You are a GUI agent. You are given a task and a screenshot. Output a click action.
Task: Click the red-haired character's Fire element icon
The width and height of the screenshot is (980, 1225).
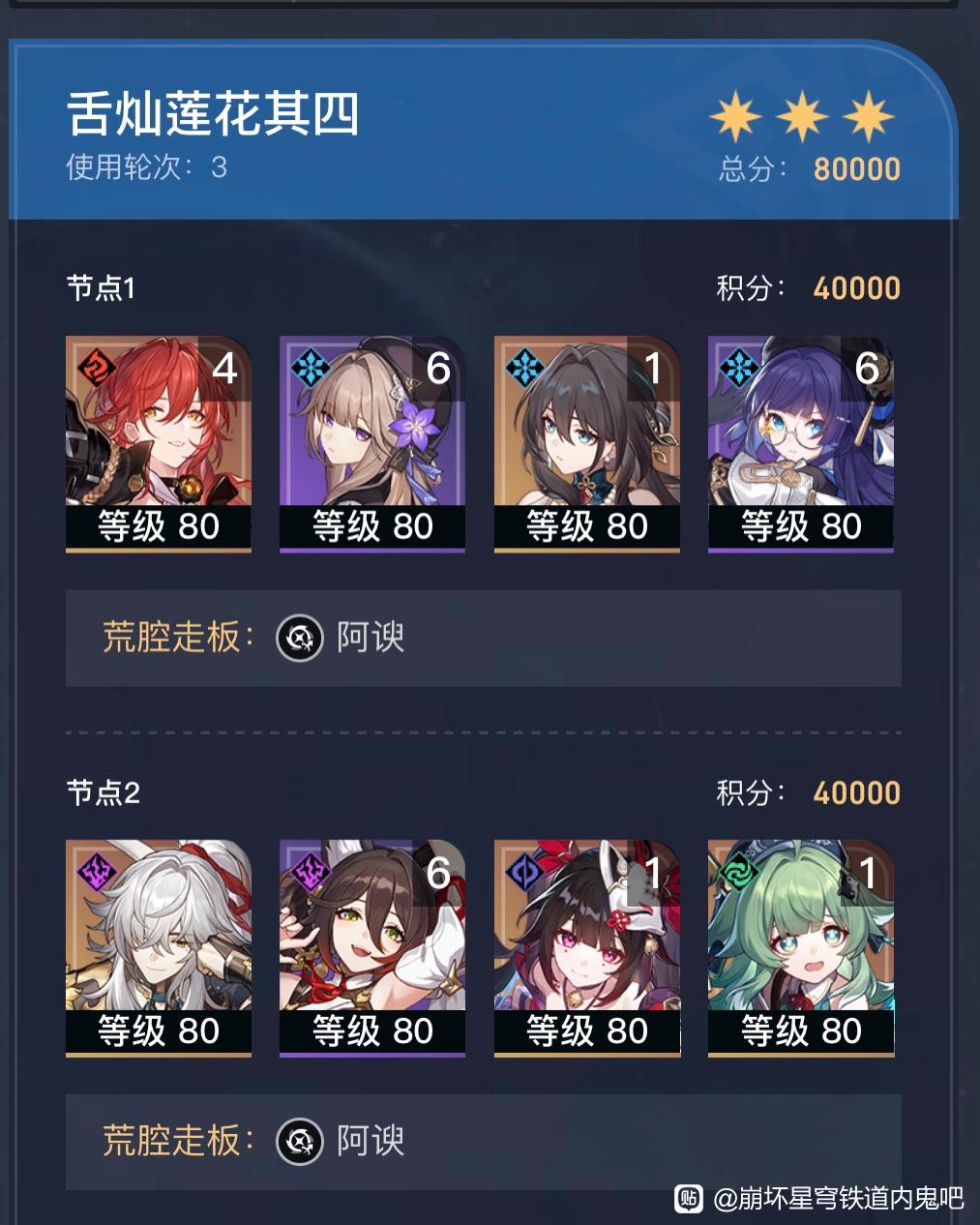tap(95, 367)
